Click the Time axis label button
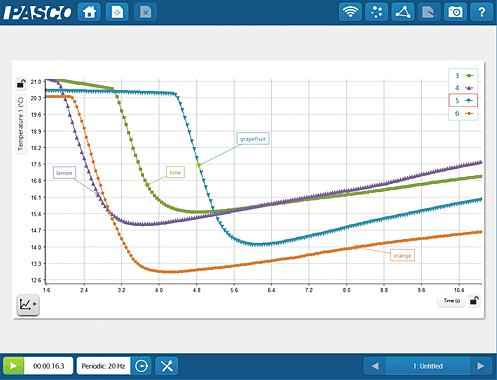 coord(451,301)
